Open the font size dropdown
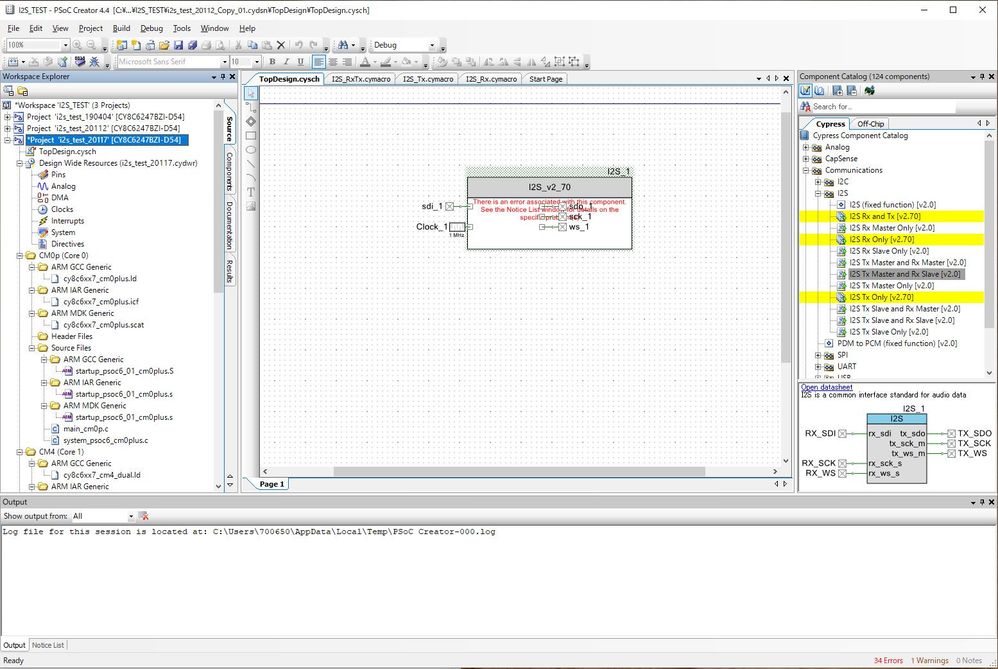998x669 pixels. coord(257,62)
